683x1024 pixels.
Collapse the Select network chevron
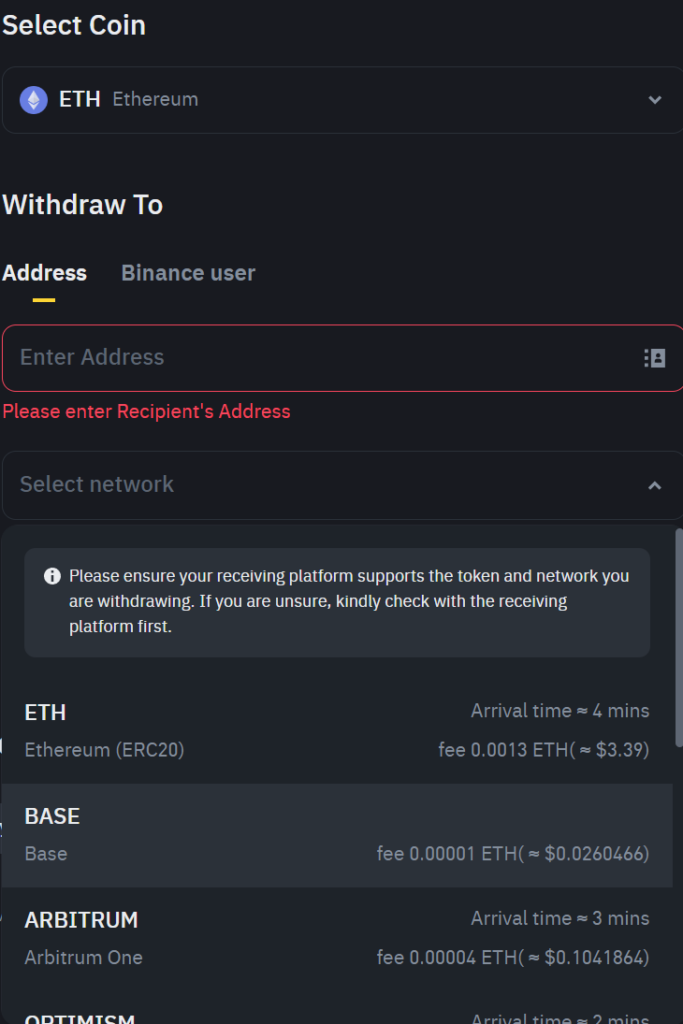pos(655,485)
